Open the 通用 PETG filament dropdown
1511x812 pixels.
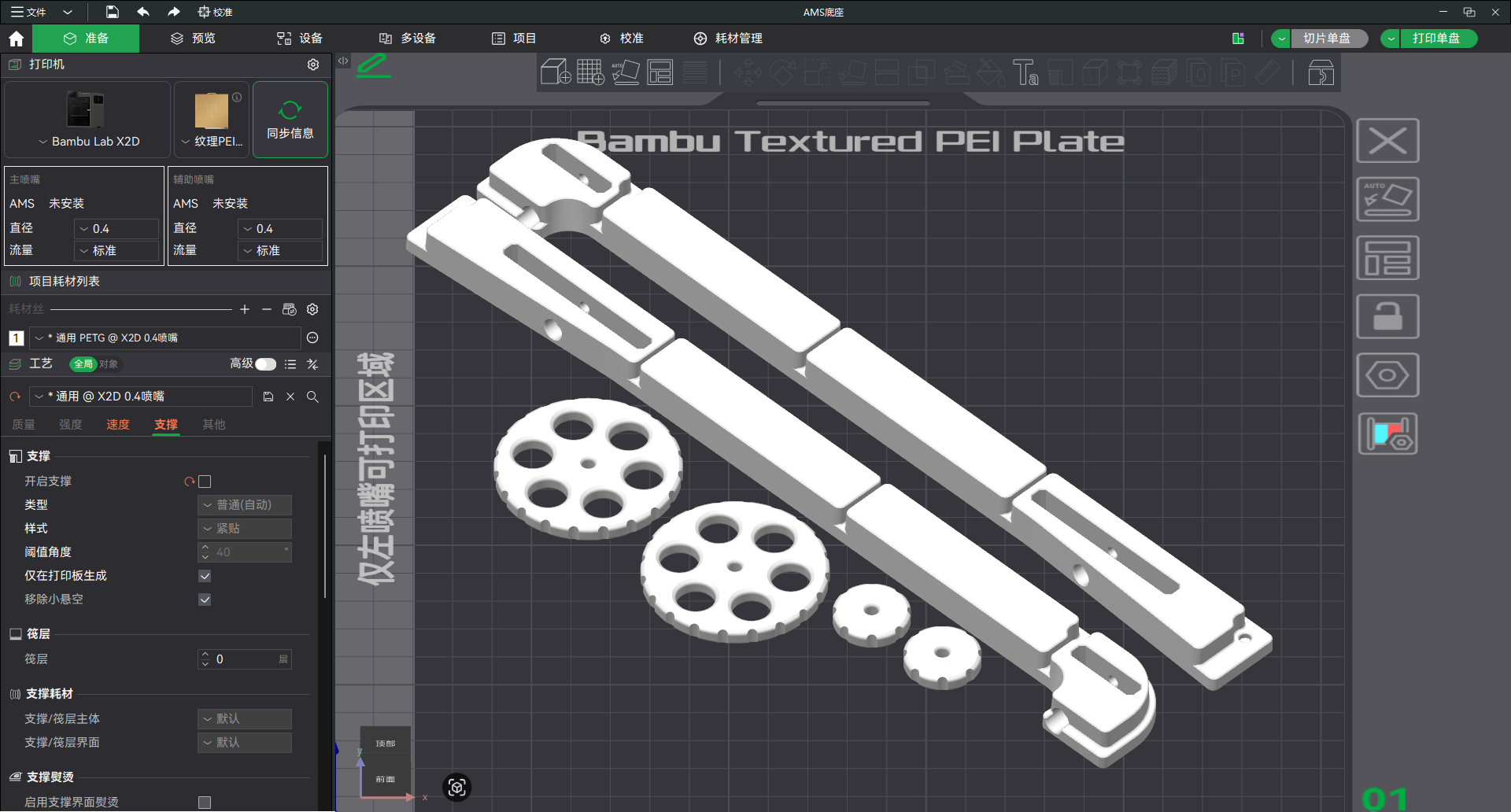pos(165,338)
